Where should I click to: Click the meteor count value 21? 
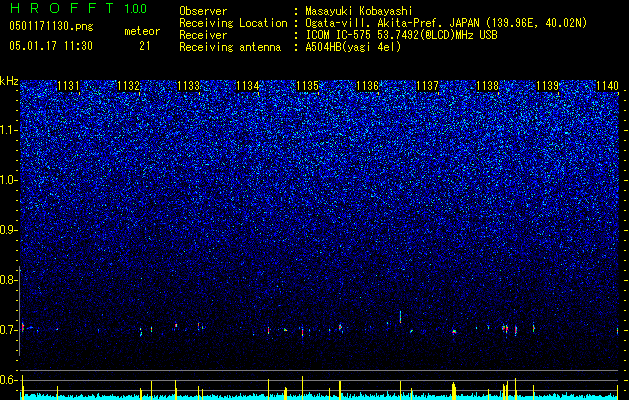[x=144, y=46]
